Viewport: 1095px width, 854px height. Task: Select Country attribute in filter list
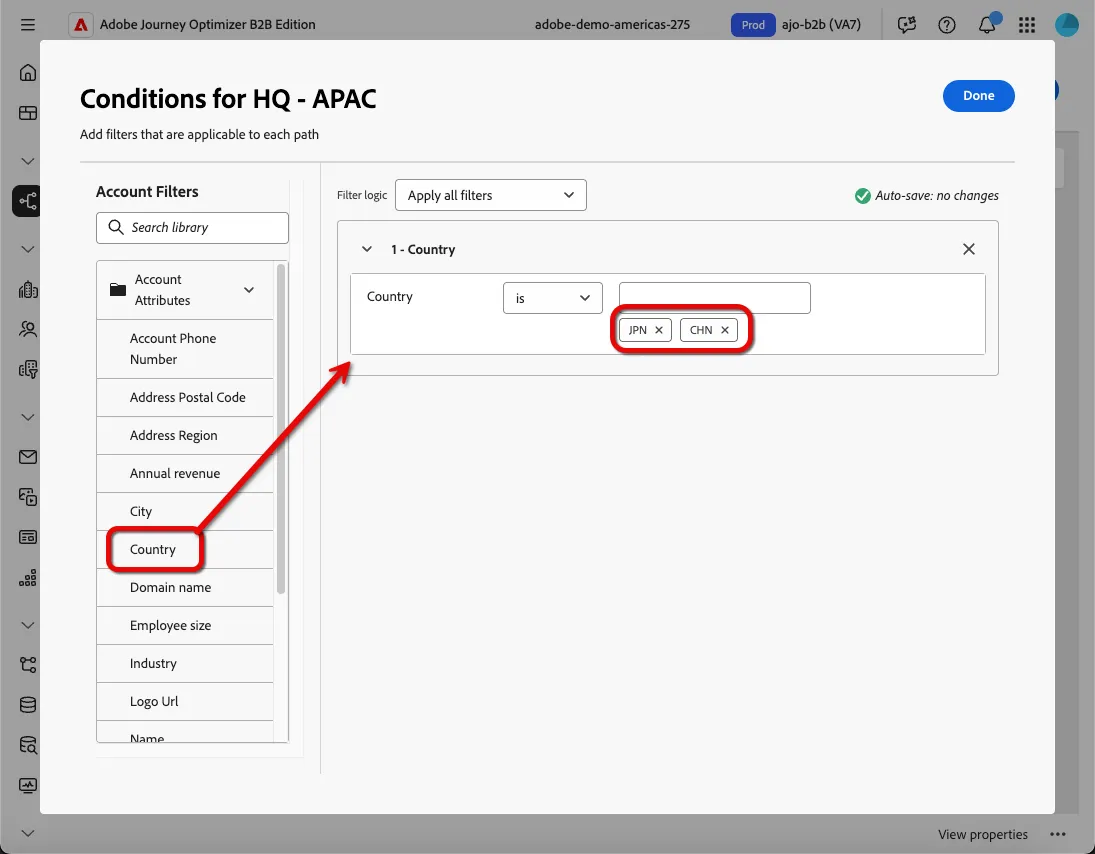pos(184,550)
